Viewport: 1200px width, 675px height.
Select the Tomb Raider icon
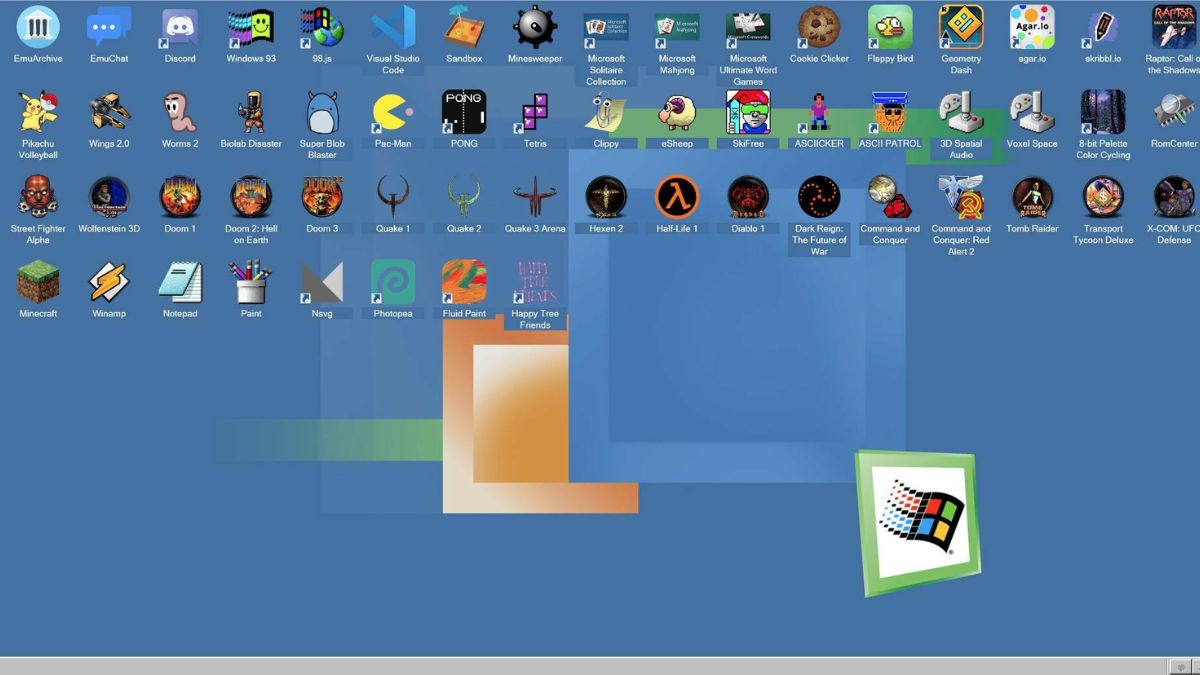click(x=1032, y=197)
